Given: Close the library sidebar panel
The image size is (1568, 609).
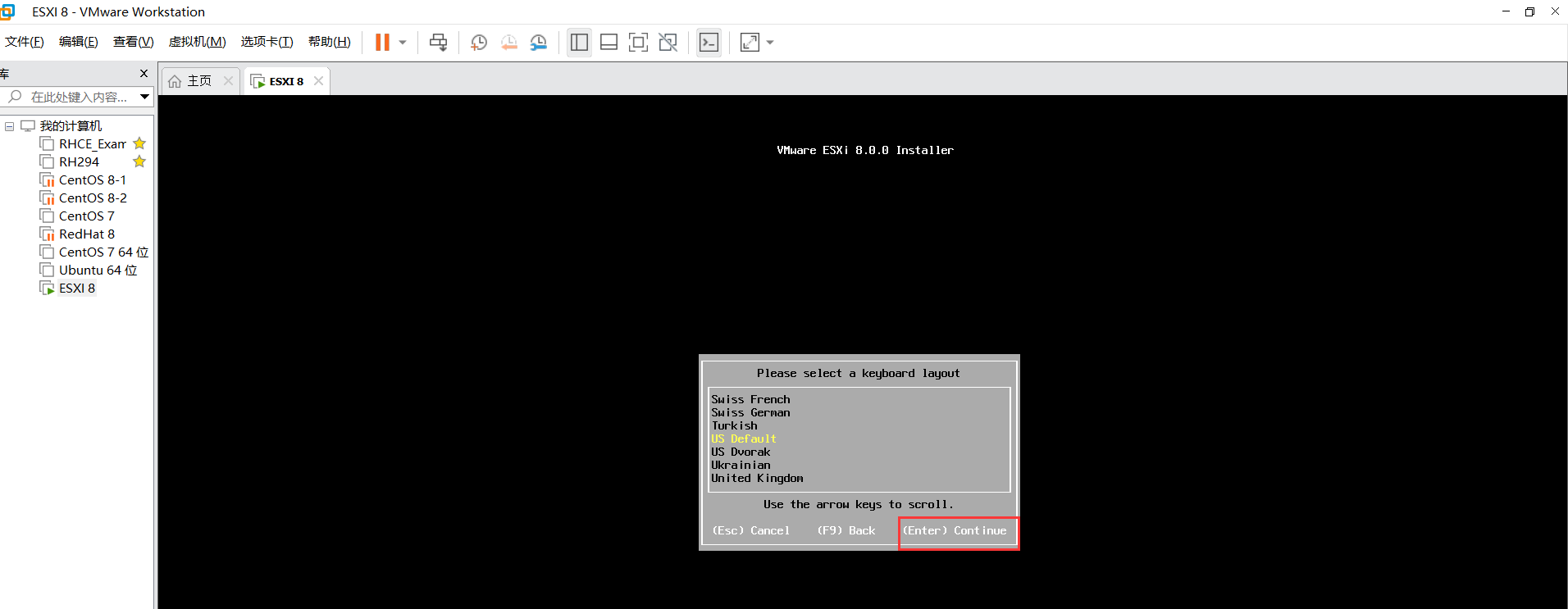Looking at the screenshot, I should pyautogui.click(x=144, y=73).
